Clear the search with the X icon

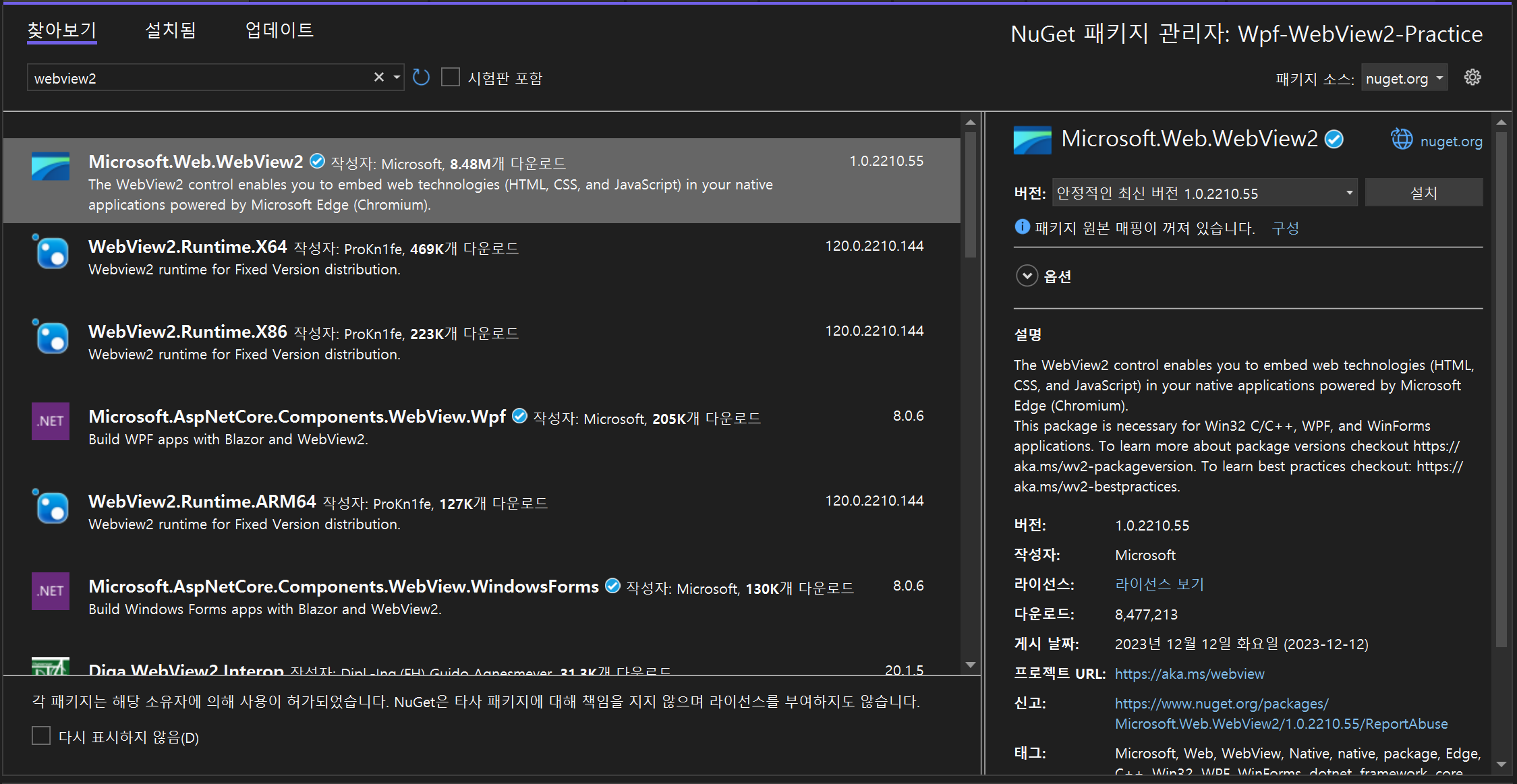[378, 77]
